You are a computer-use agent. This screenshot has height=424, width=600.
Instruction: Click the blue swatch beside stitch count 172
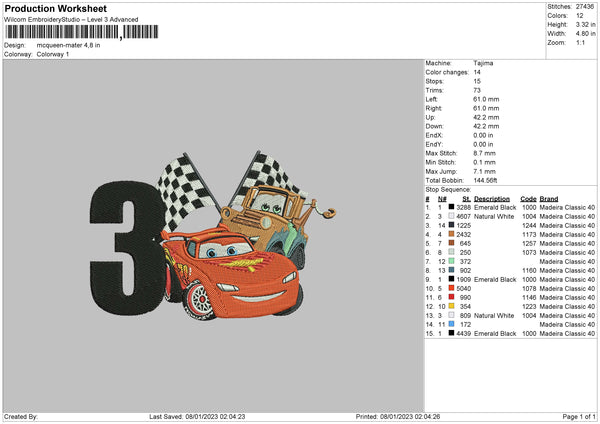click(452, 324)
